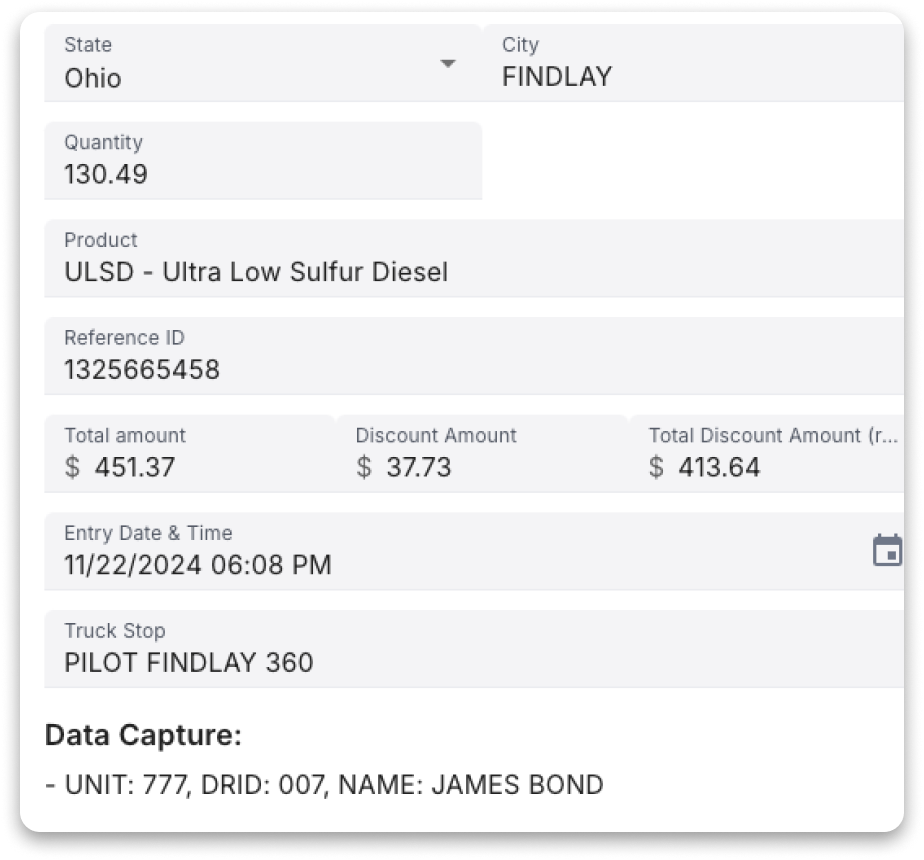
Task: Click the Data Capture heading
Action: (x=143, y=735)
